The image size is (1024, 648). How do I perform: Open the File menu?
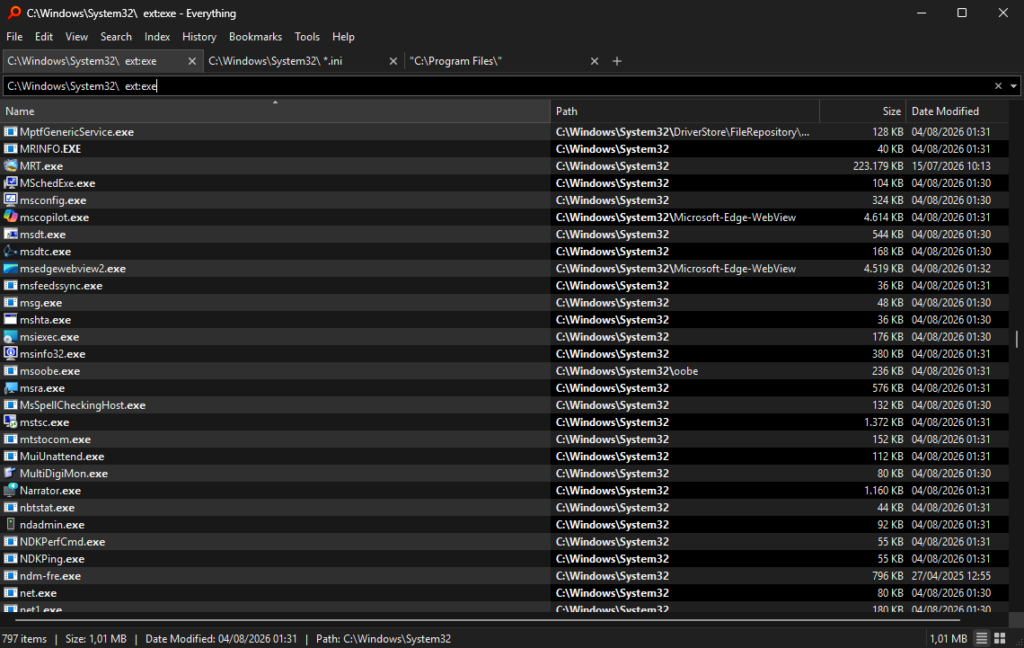coord(14,37)
